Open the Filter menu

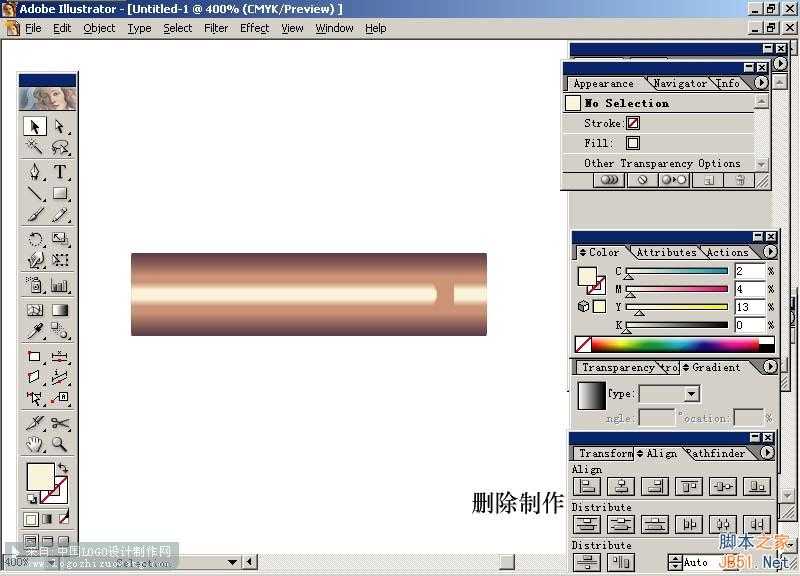(216, 28)
